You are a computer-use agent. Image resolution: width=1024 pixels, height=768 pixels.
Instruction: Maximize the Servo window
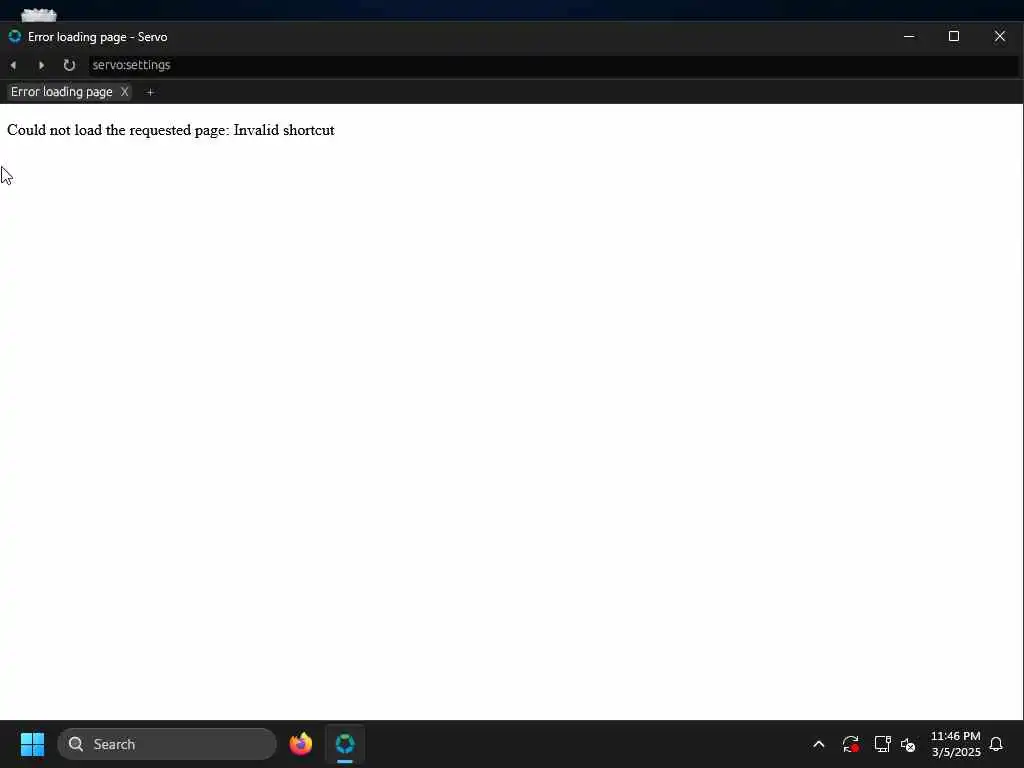(953, 37)
